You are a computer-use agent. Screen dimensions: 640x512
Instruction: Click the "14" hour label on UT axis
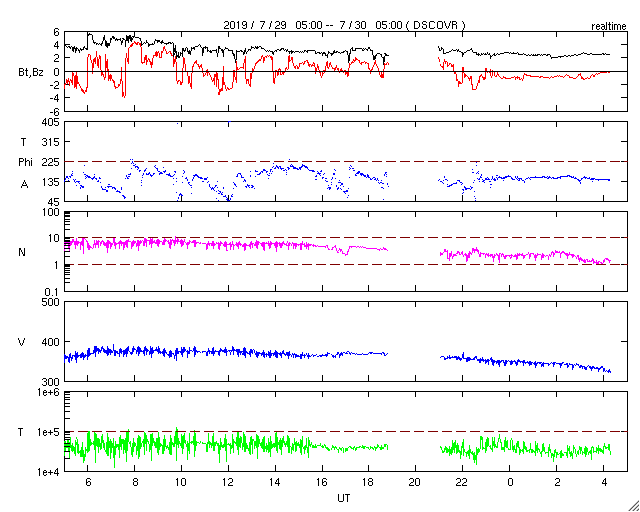(x=276, y=482)
